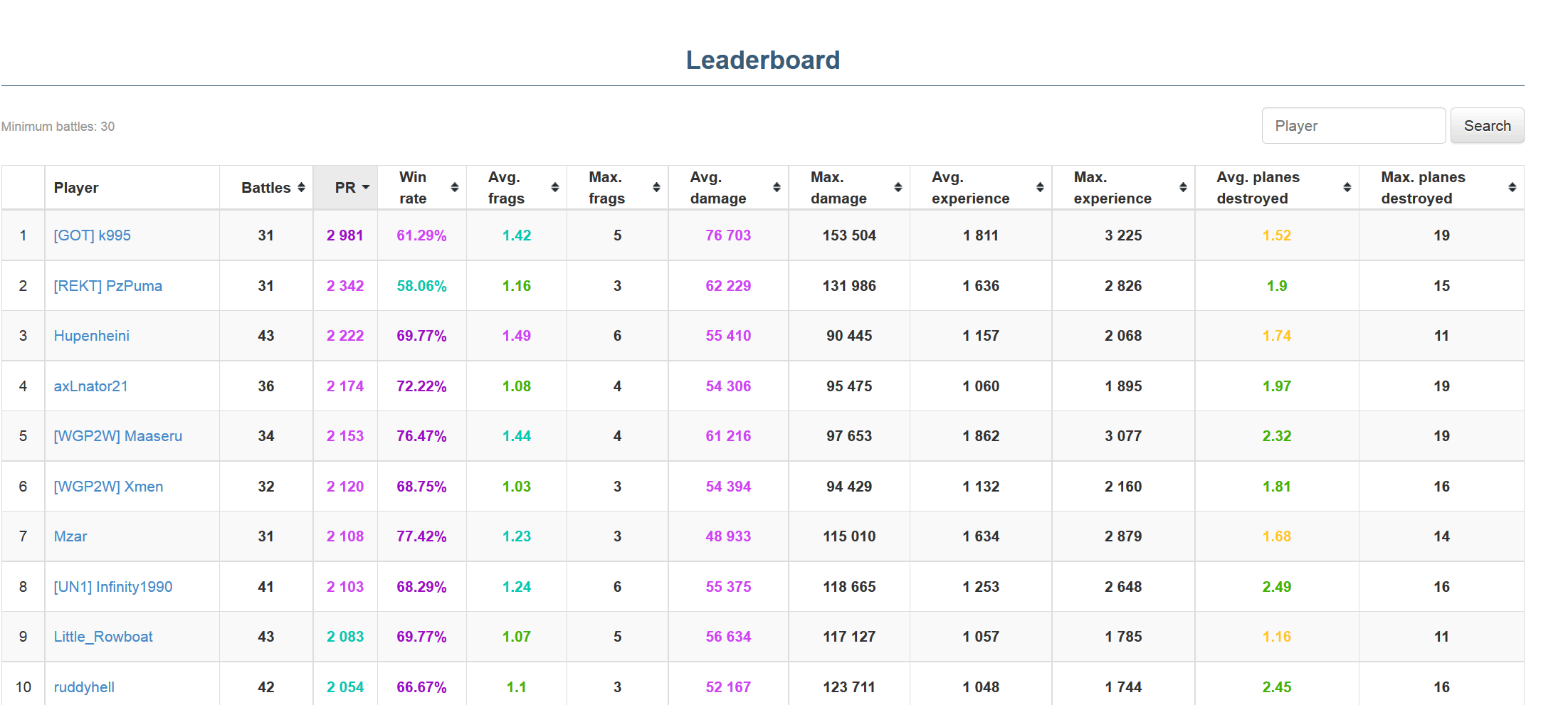Click the Search button

1487,126
